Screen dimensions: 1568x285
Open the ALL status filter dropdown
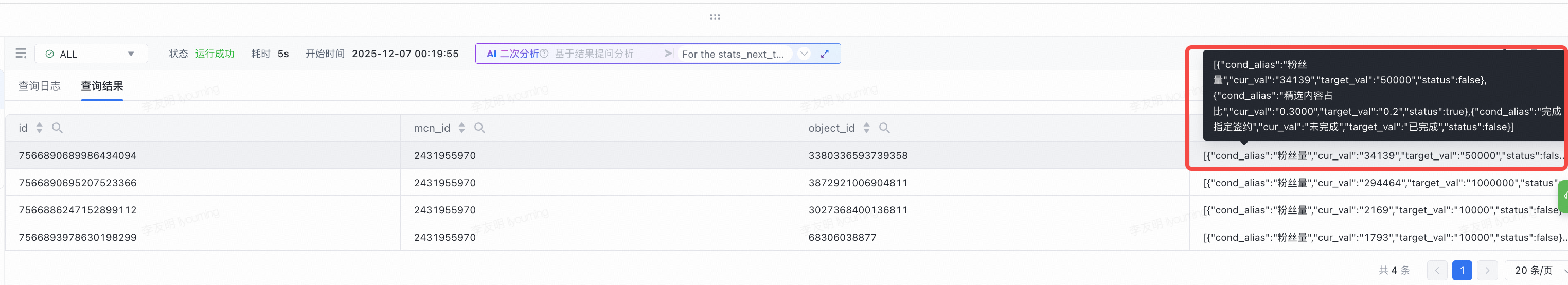pos(91,54)
